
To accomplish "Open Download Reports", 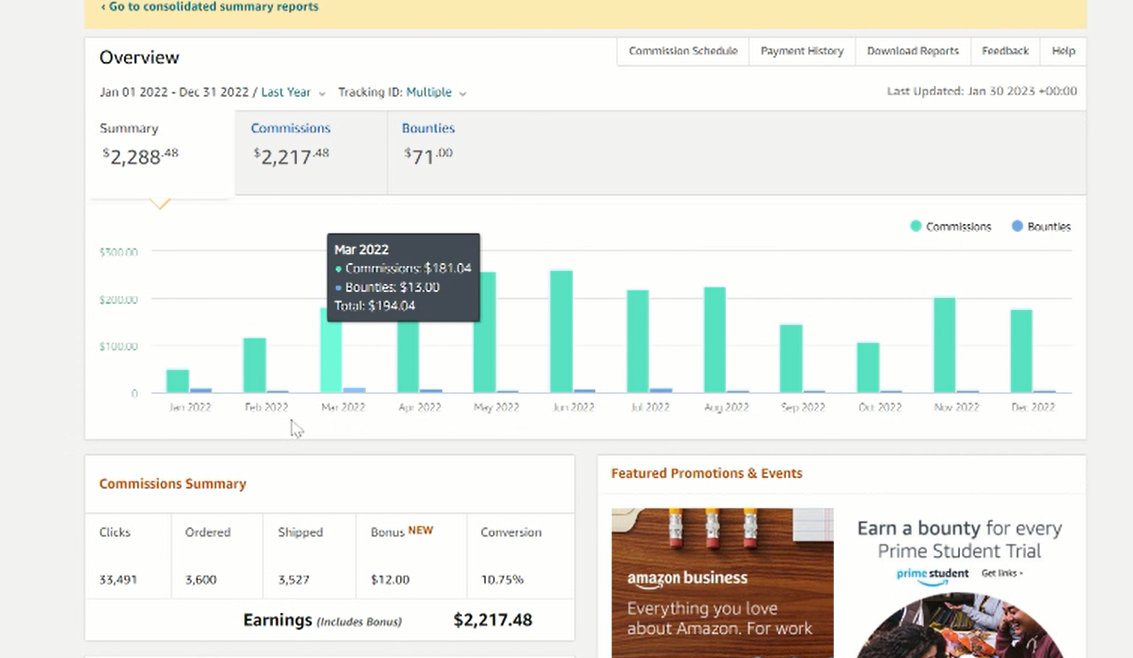I will (913, 51).
